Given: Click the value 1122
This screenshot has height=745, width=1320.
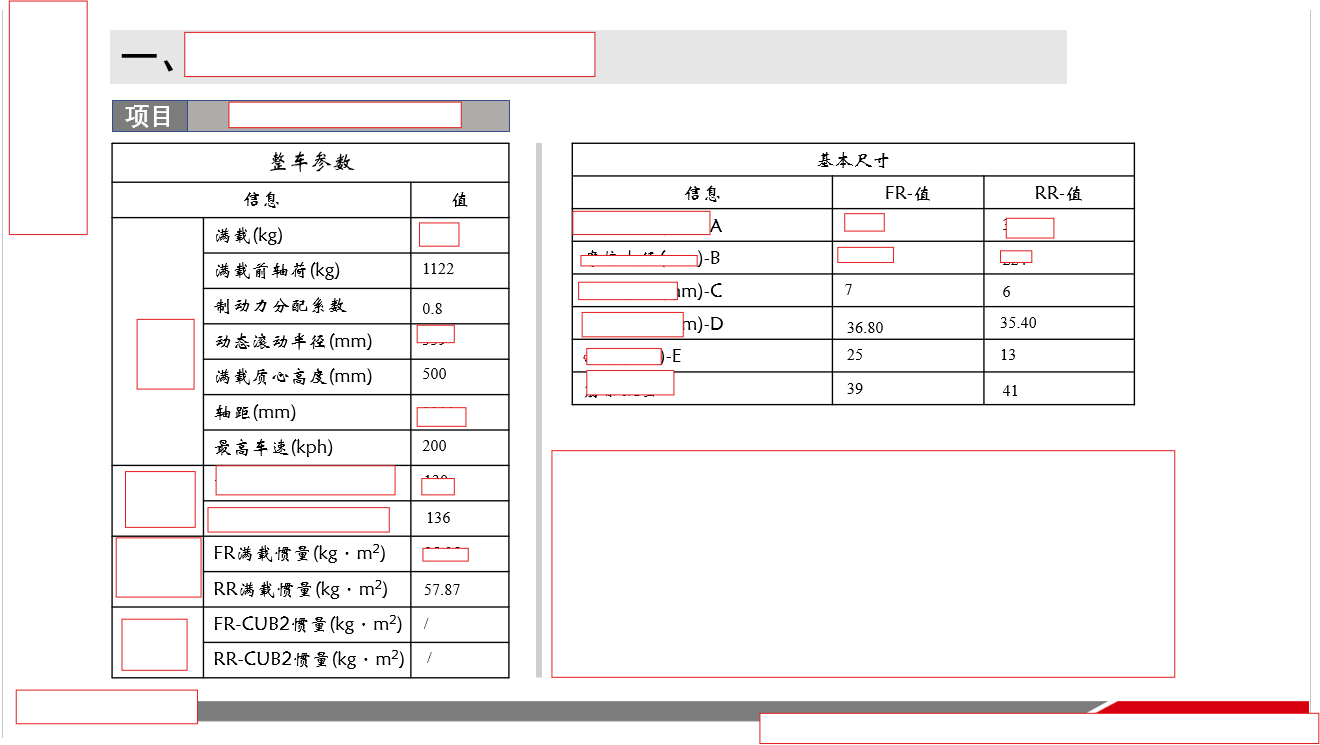Looking at the screenshot, I should (438, 269).
